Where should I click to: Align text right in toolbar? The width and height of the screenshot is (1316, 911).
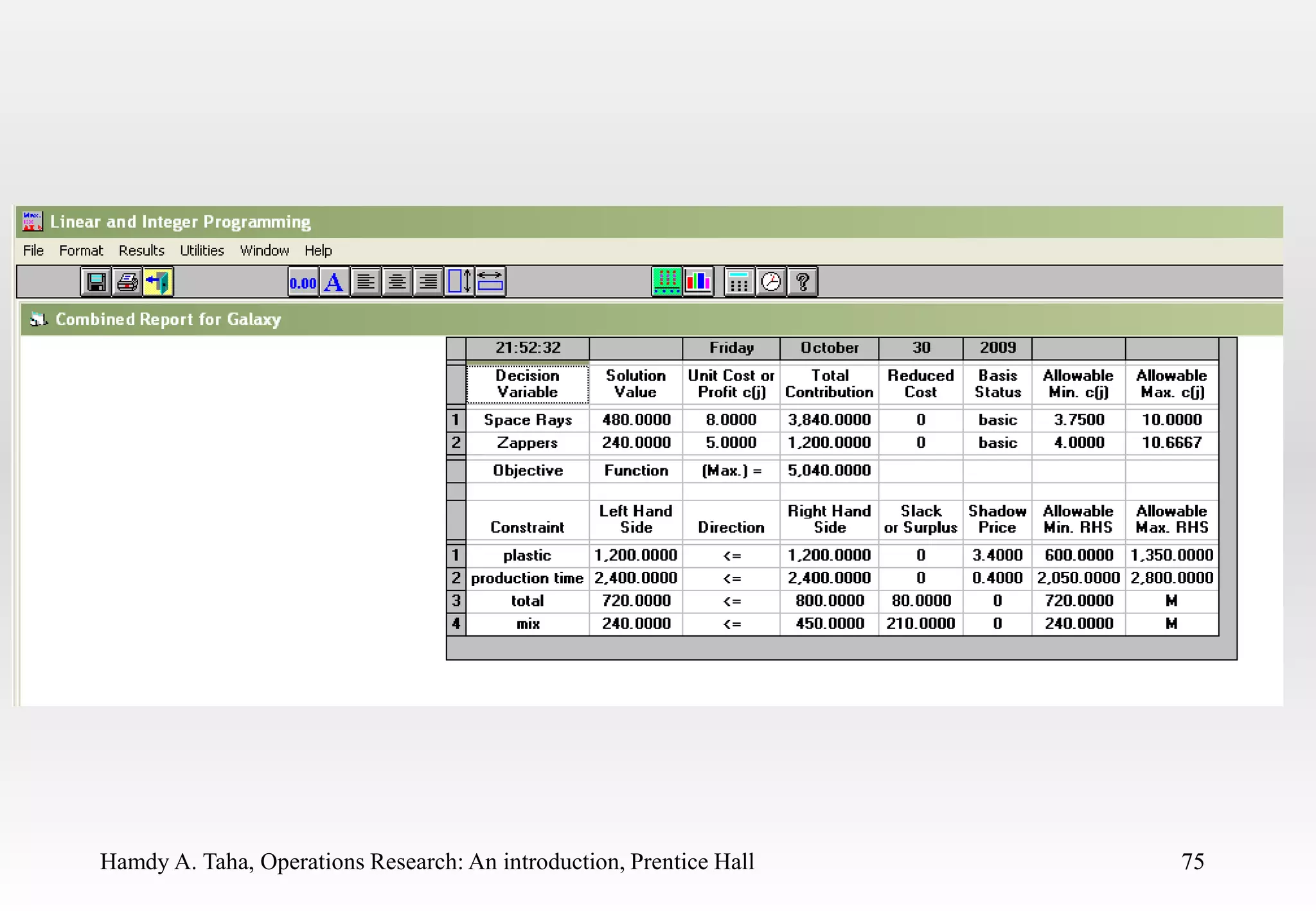coord(428,282)
